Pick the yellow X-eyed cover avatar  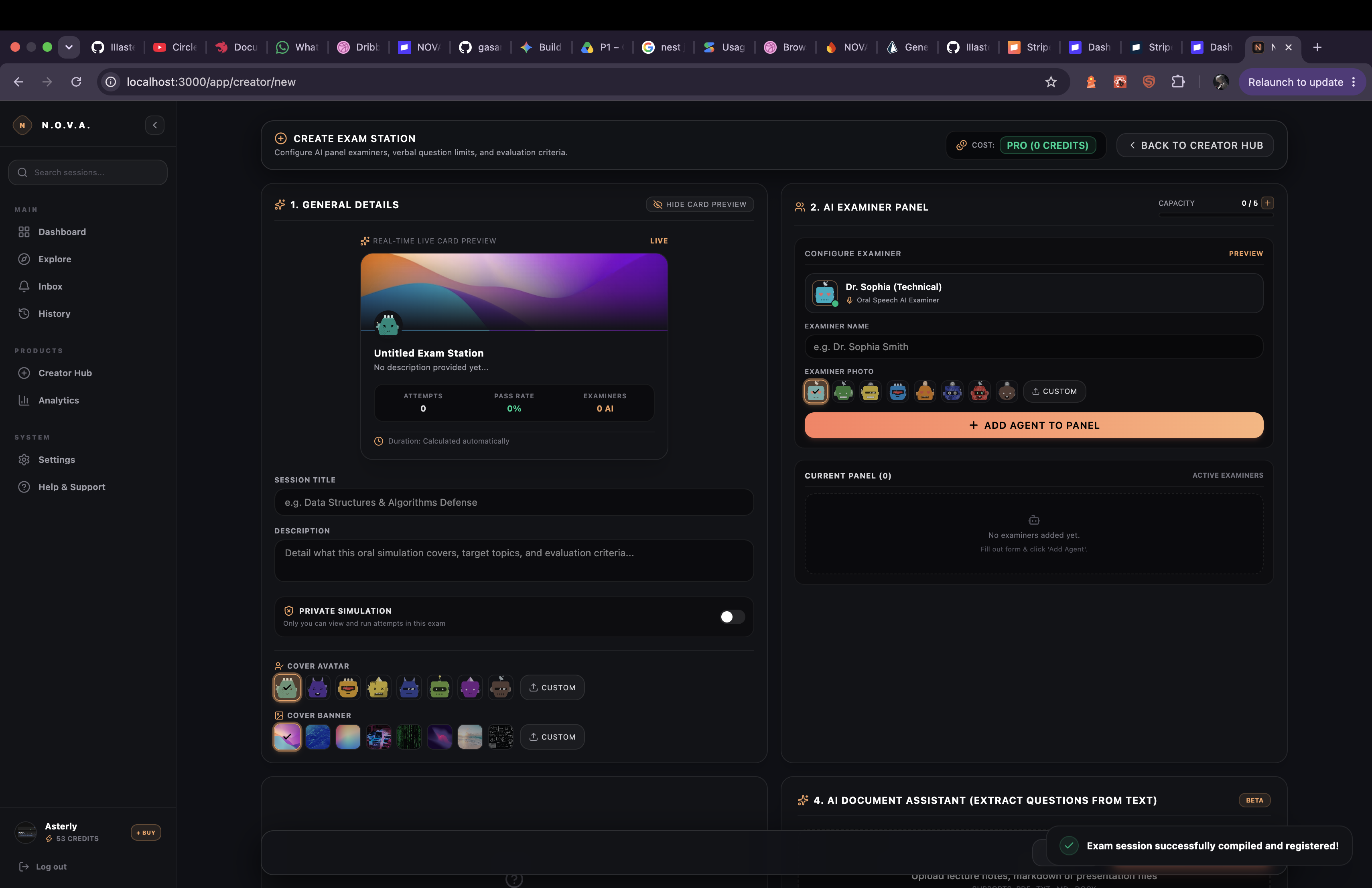(379, 687)
